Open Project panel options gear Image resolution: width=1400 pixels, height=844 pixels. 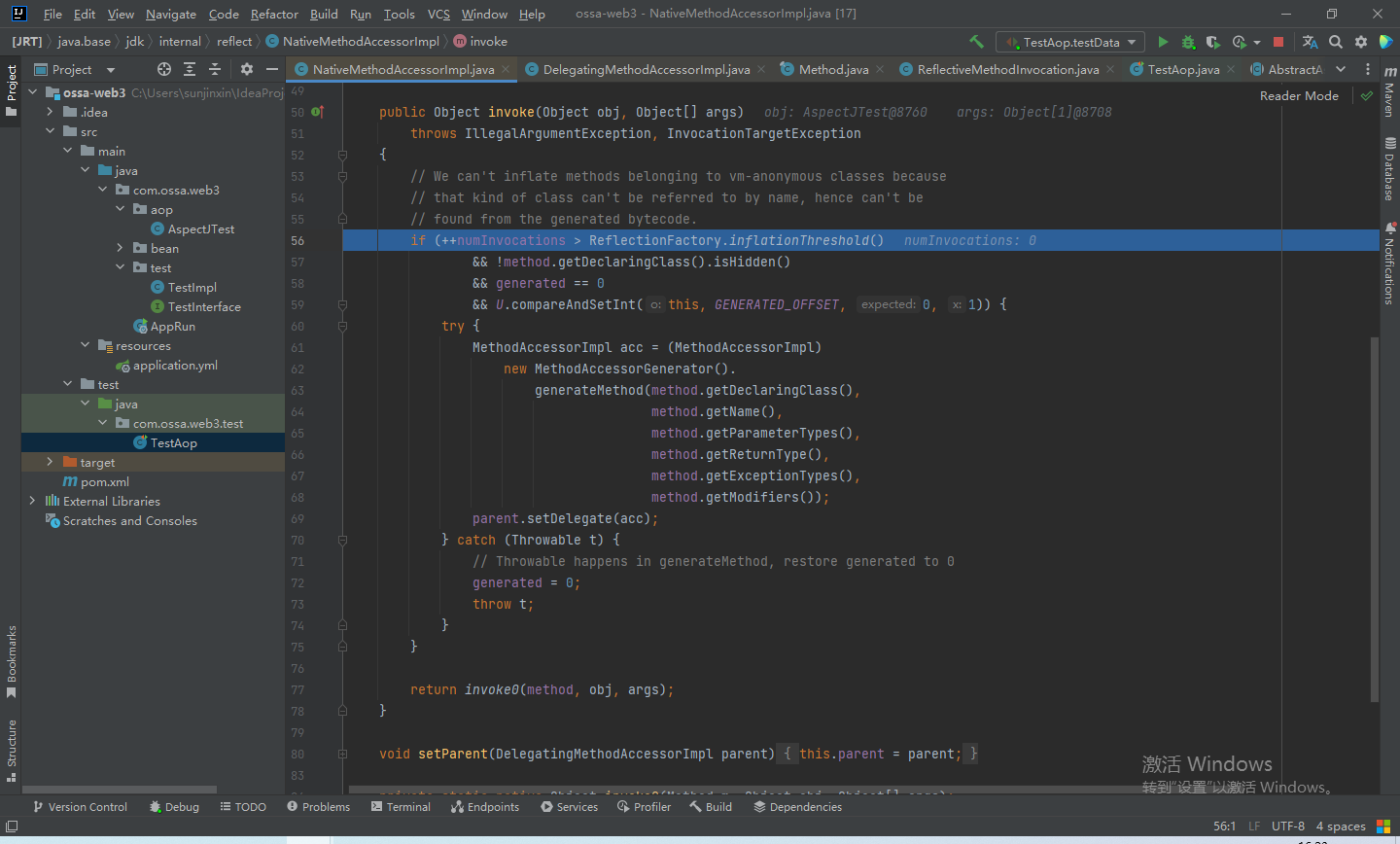tap(247, 69)
